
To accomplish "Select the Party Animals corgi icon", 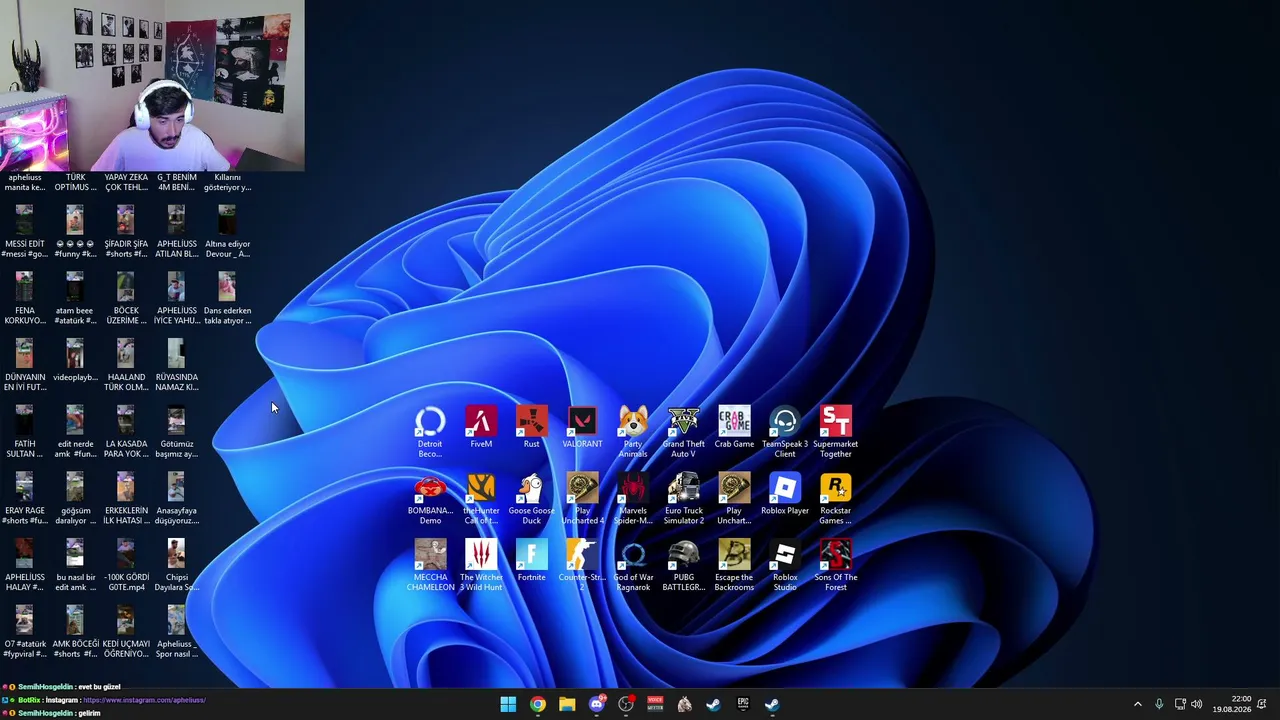I will [x=633, y=431].
